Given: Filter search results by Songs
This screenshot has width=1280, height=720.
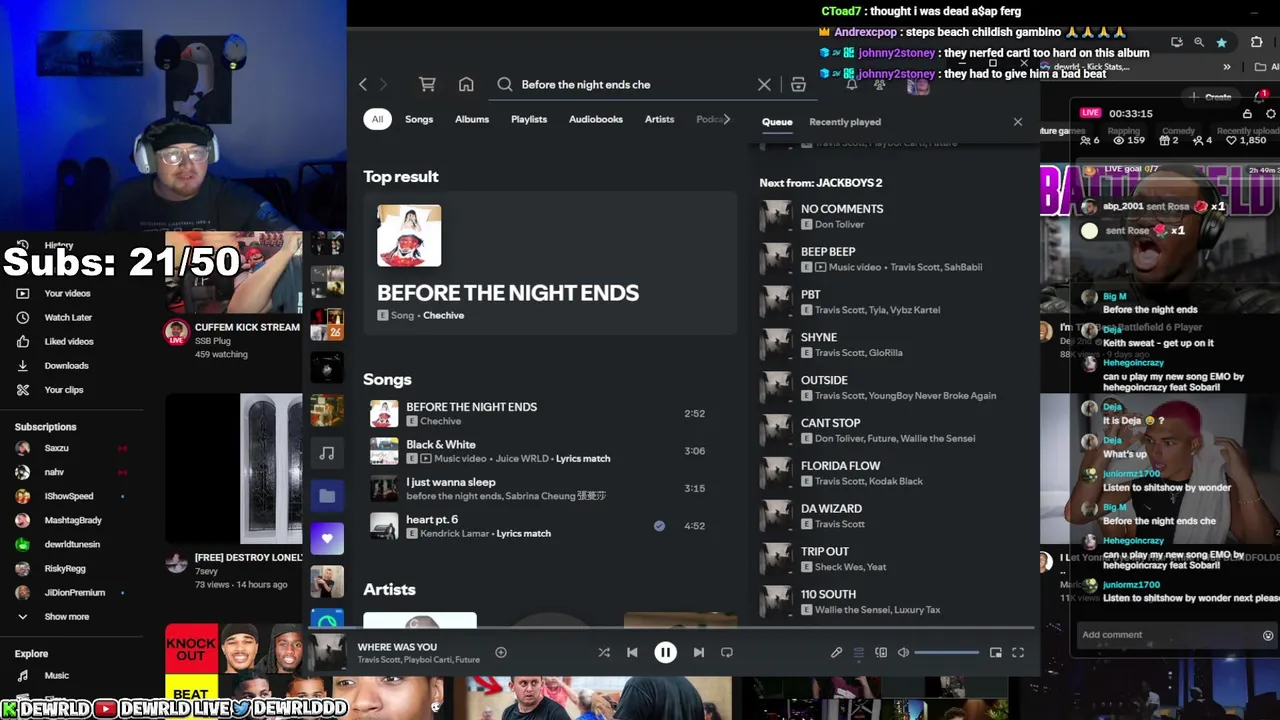Looking at the screenshot, I should point(419,119).
